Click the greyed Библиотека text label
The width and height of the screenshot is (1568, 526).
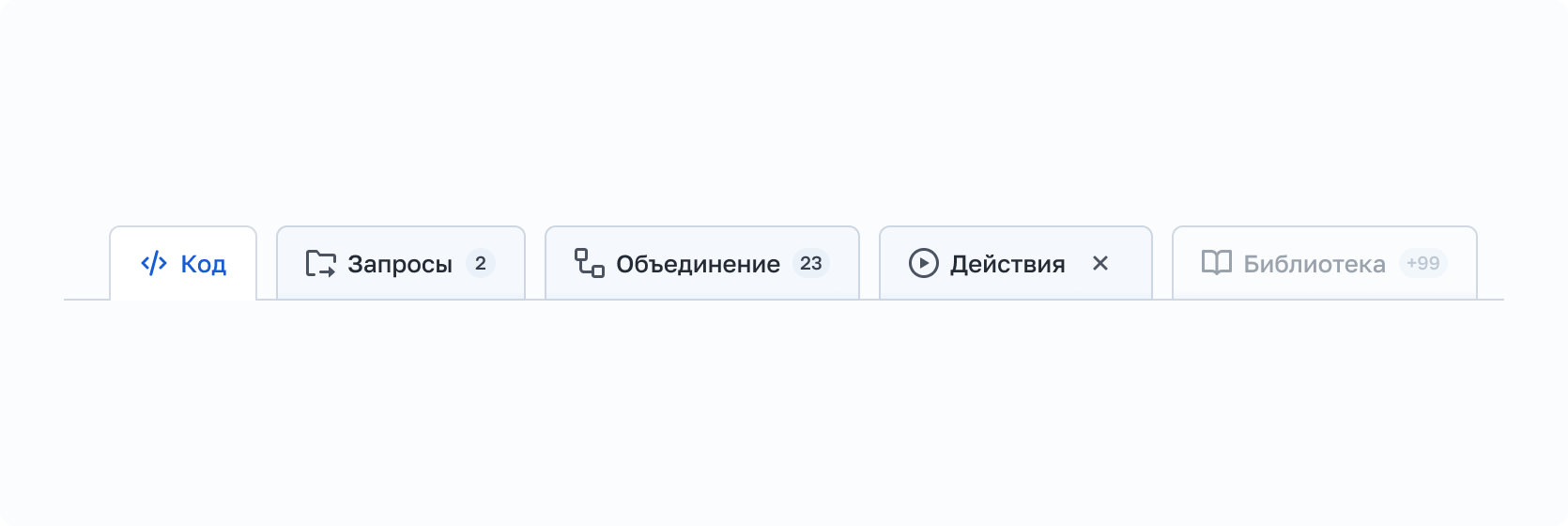tap(1314, 264)
